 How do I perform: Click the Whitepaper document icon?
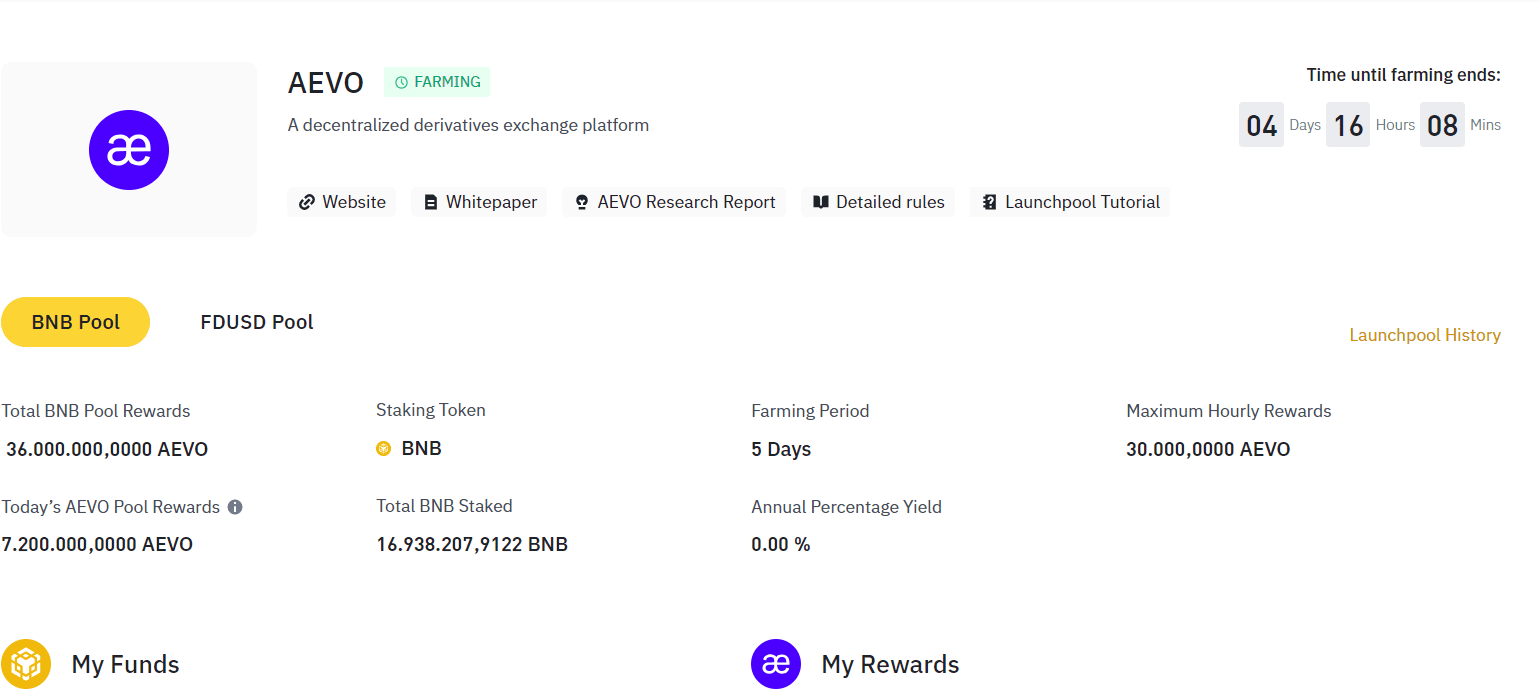[432, 202]
